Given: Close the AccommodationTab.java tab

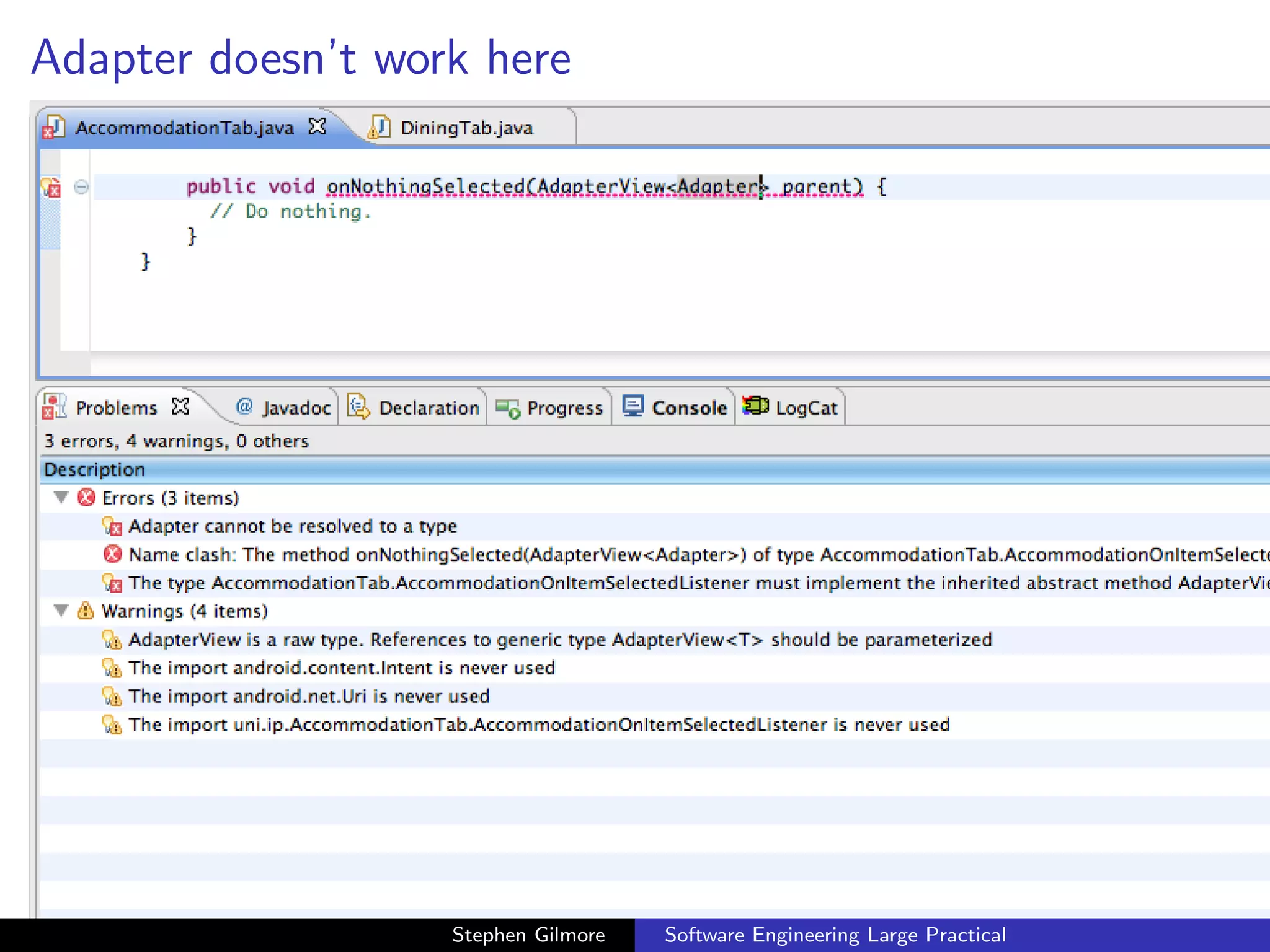Looking at the screenshot, I should (317, 126).
